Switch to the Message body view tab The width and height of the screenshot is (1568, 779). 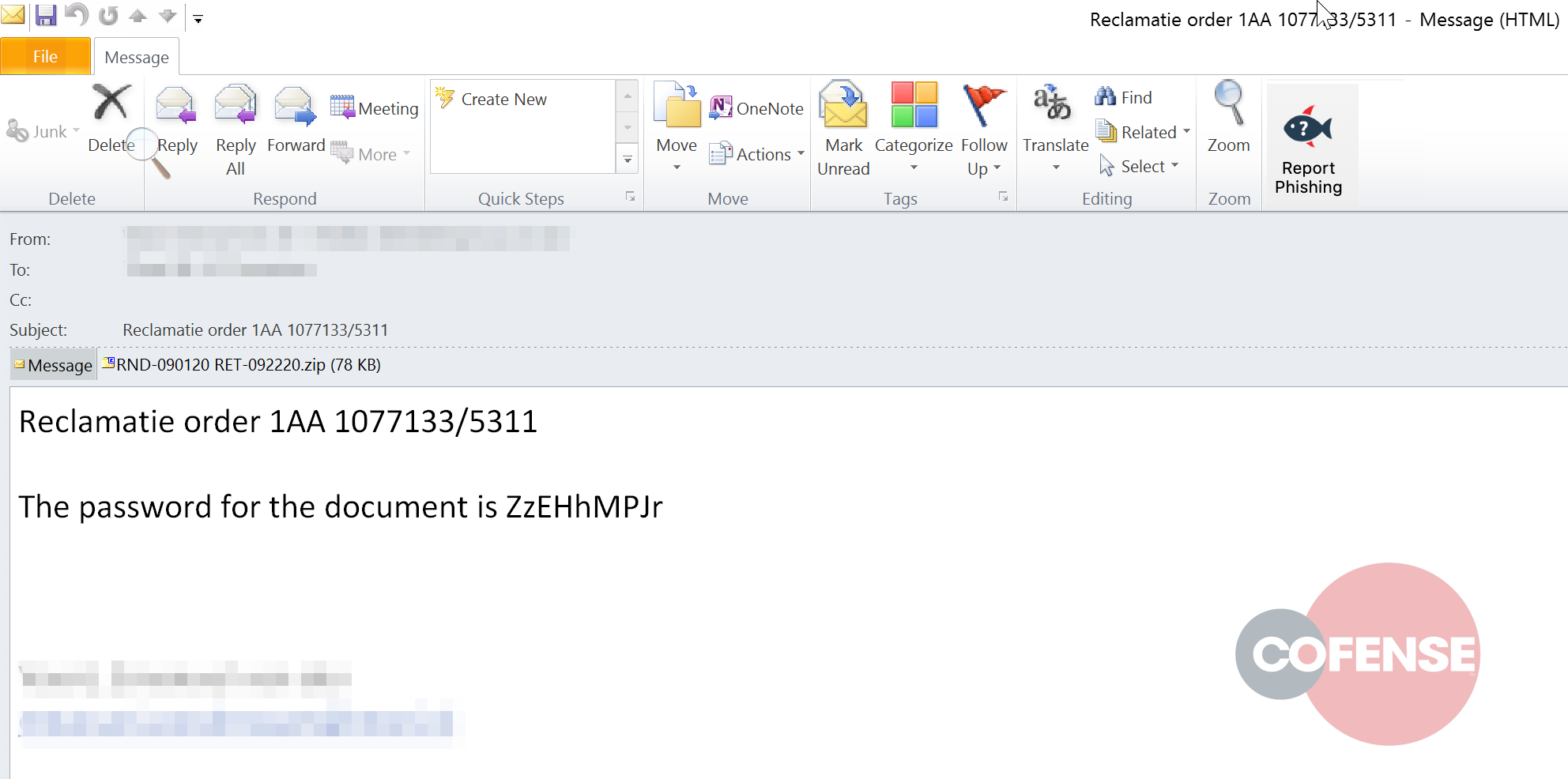[x=53, y=365]
